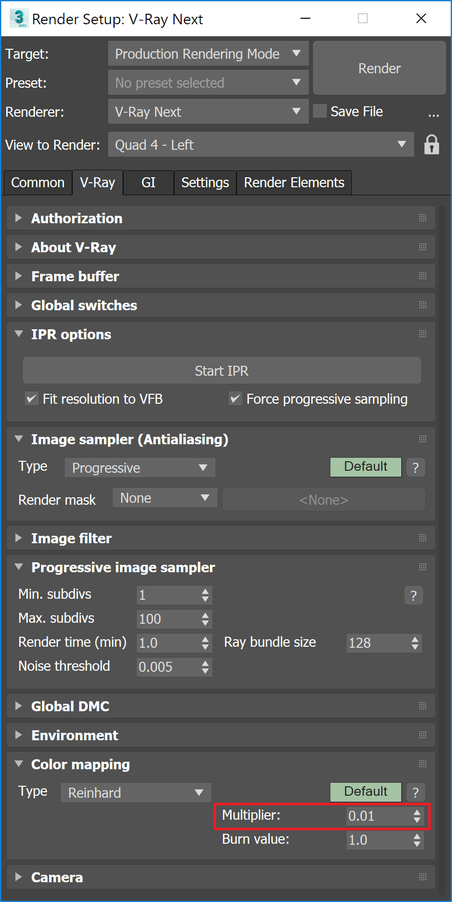
Task: Click the Min. subdivs spinner arrows
Action: point(205,595)
